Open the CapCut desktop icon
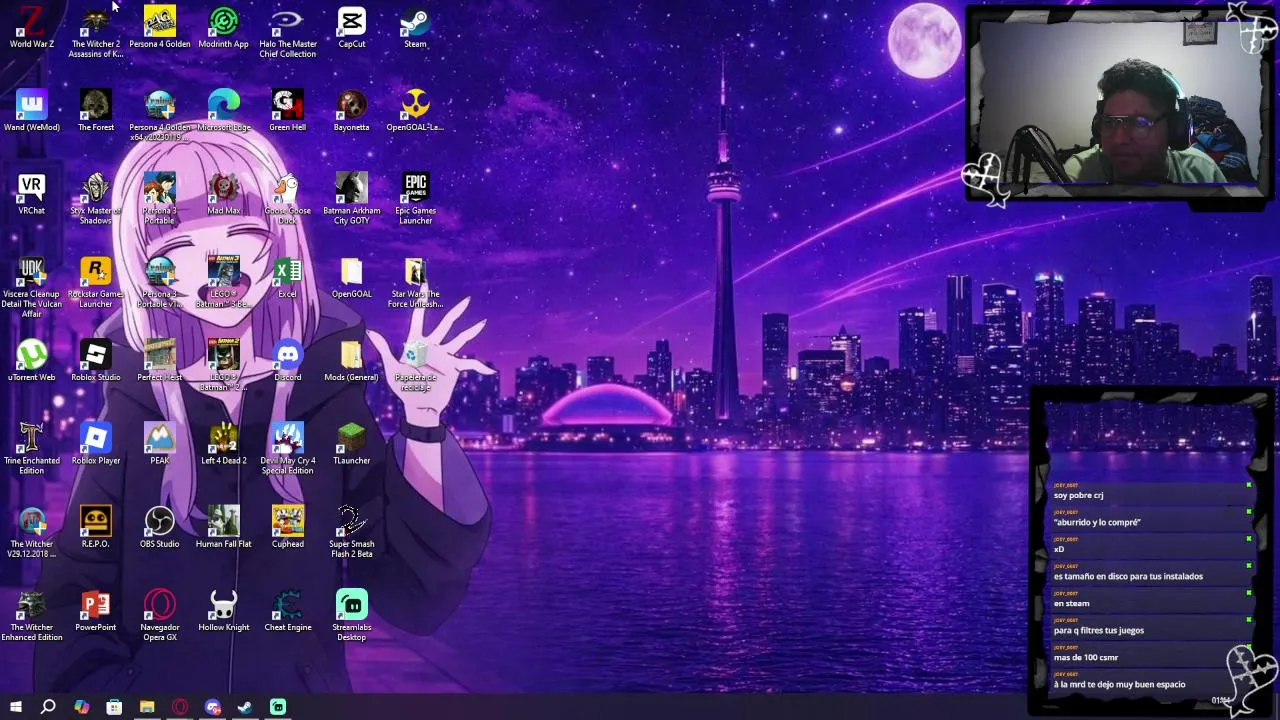 (x=352, y=27)
